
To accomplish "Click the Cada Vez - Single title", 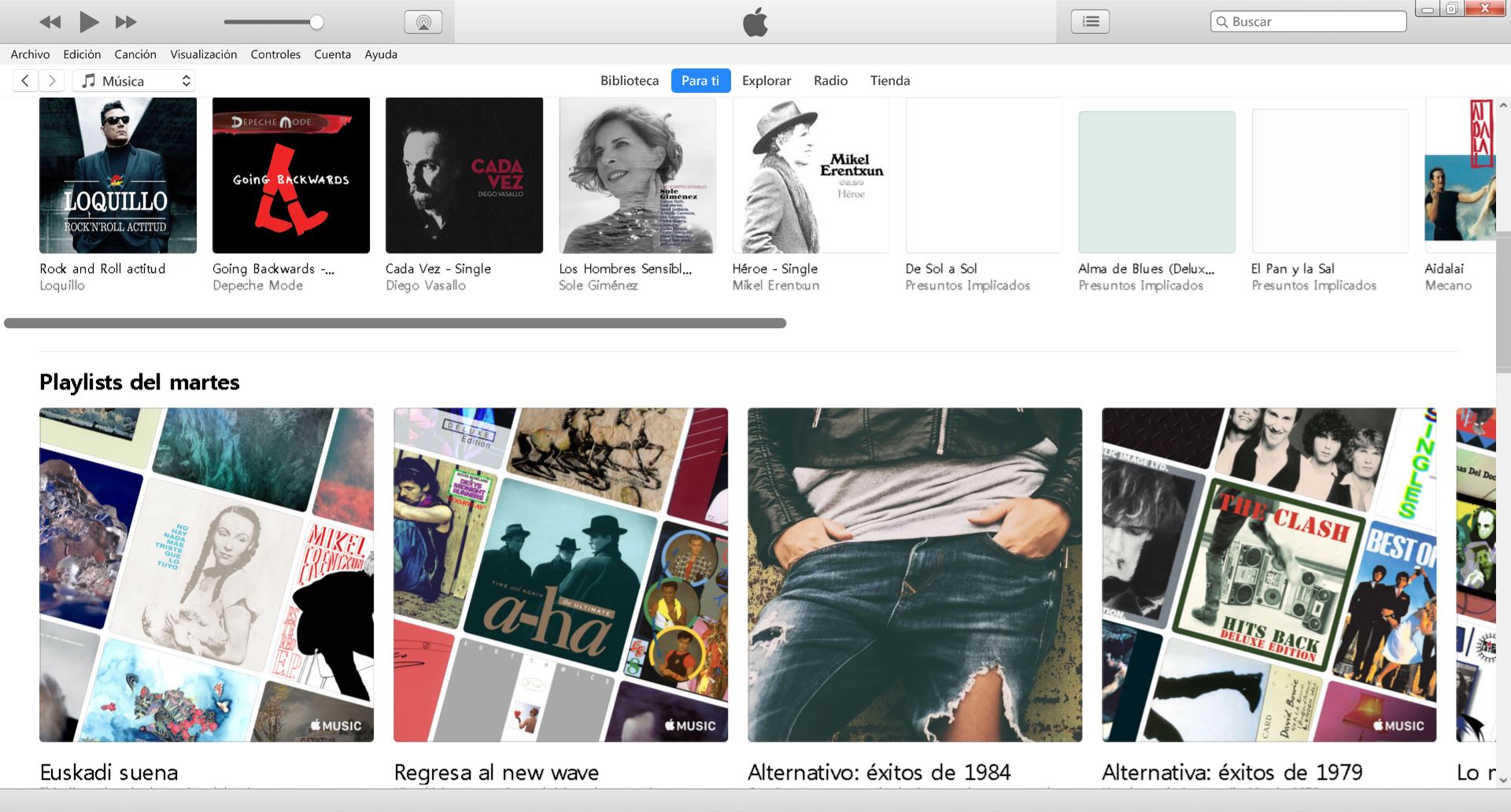I will click(x=438, y=268).
